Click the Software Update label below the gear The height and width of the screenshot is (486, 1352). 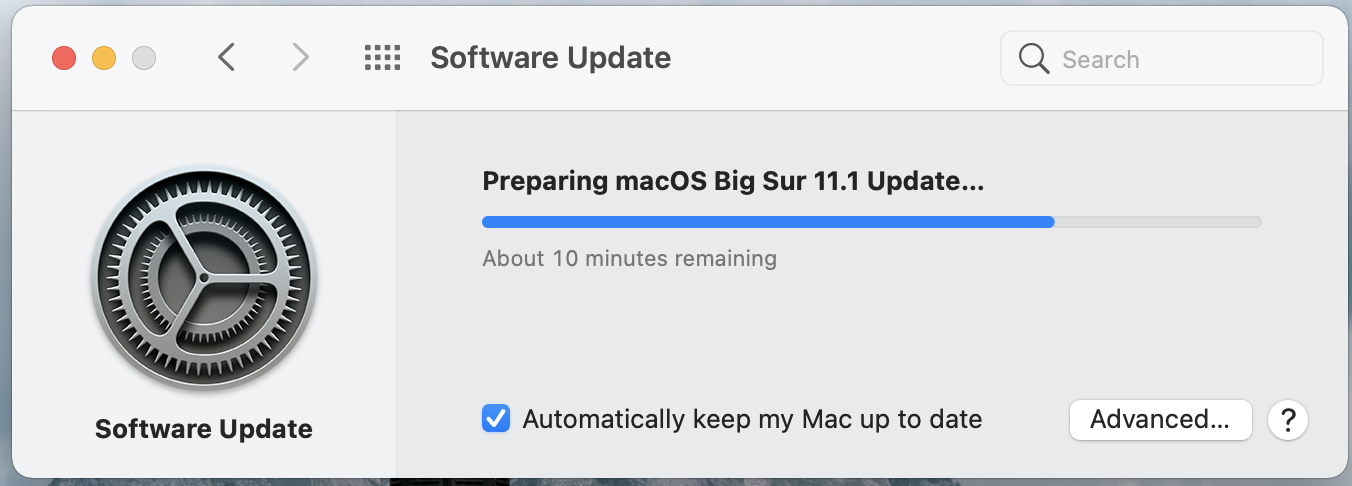[204, 429]
